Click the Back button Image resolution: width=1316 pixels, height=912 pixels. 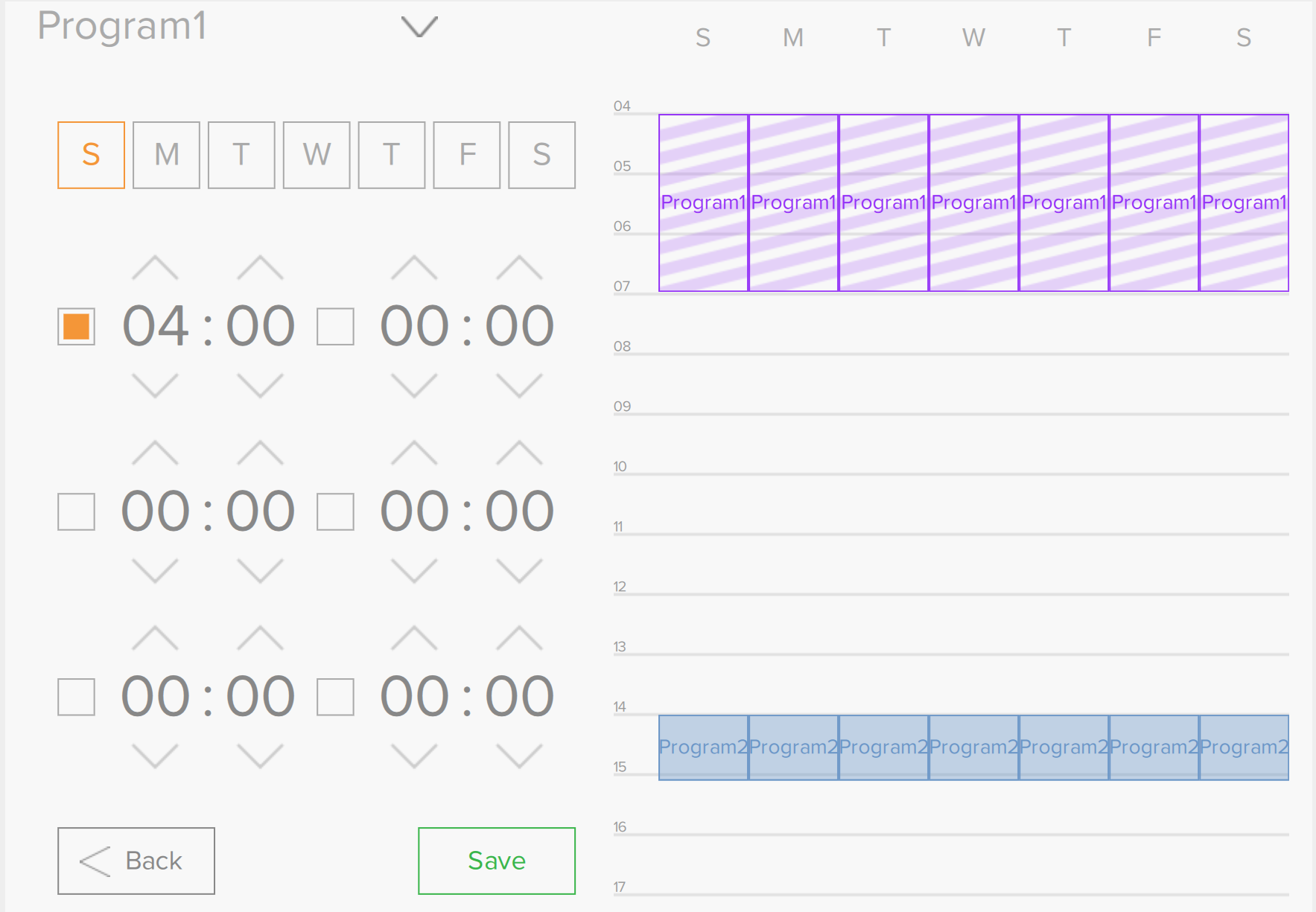point(136,861)
